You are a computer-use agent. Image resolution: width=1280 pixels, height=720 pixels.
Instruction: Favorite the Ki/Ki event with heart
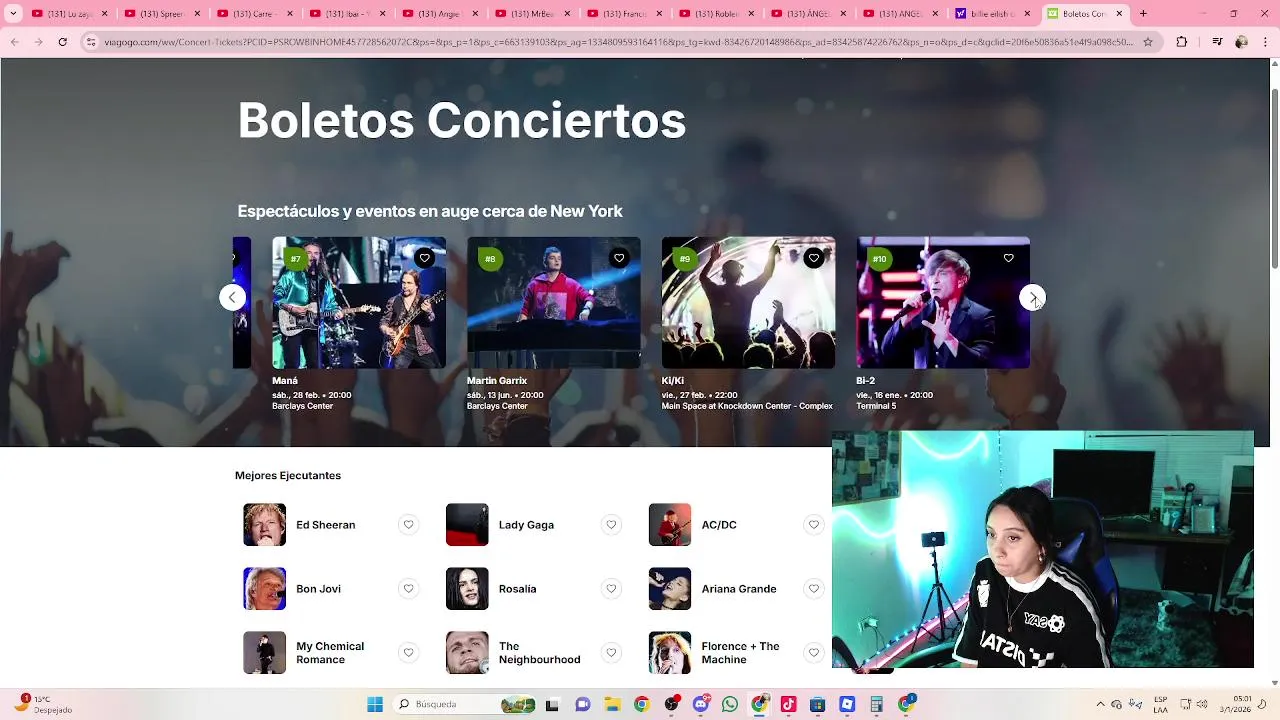814,258
